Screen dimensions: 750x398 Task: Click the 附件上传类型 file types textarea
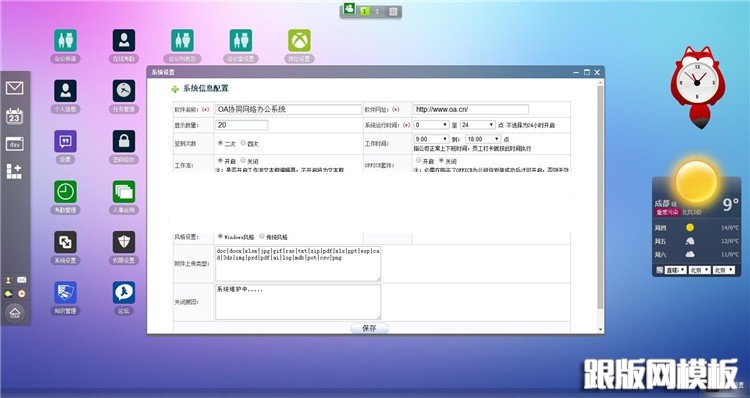[298, 264]
